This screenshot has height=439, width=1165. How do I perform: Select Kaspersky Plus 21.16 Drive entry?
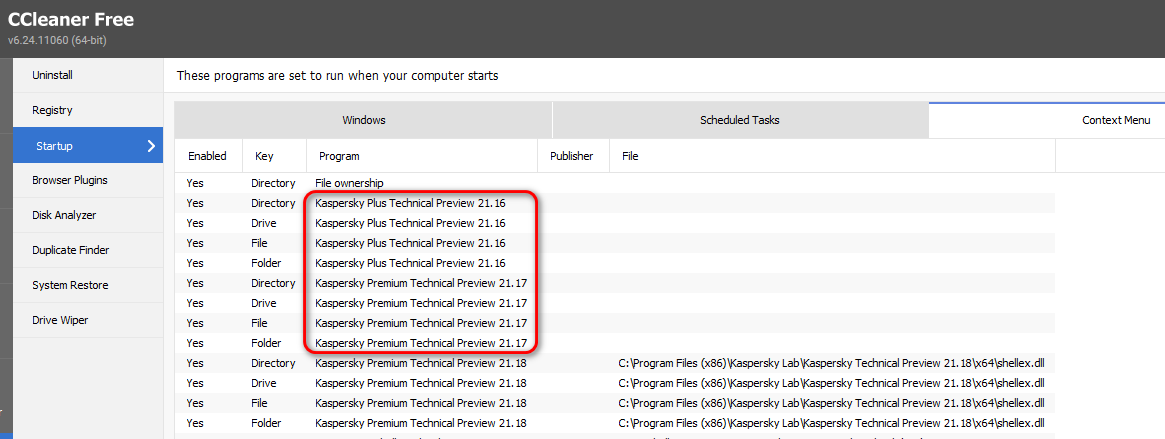(x=614, y=223)
